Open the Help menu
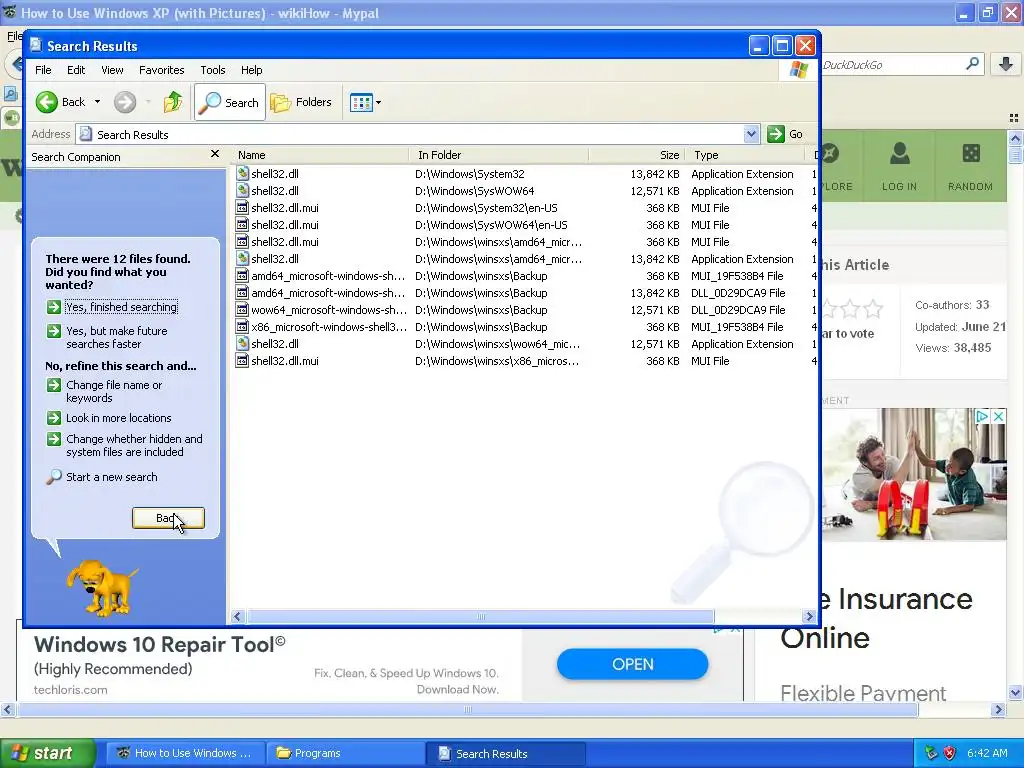The image size is (1024, 768). 251,70
